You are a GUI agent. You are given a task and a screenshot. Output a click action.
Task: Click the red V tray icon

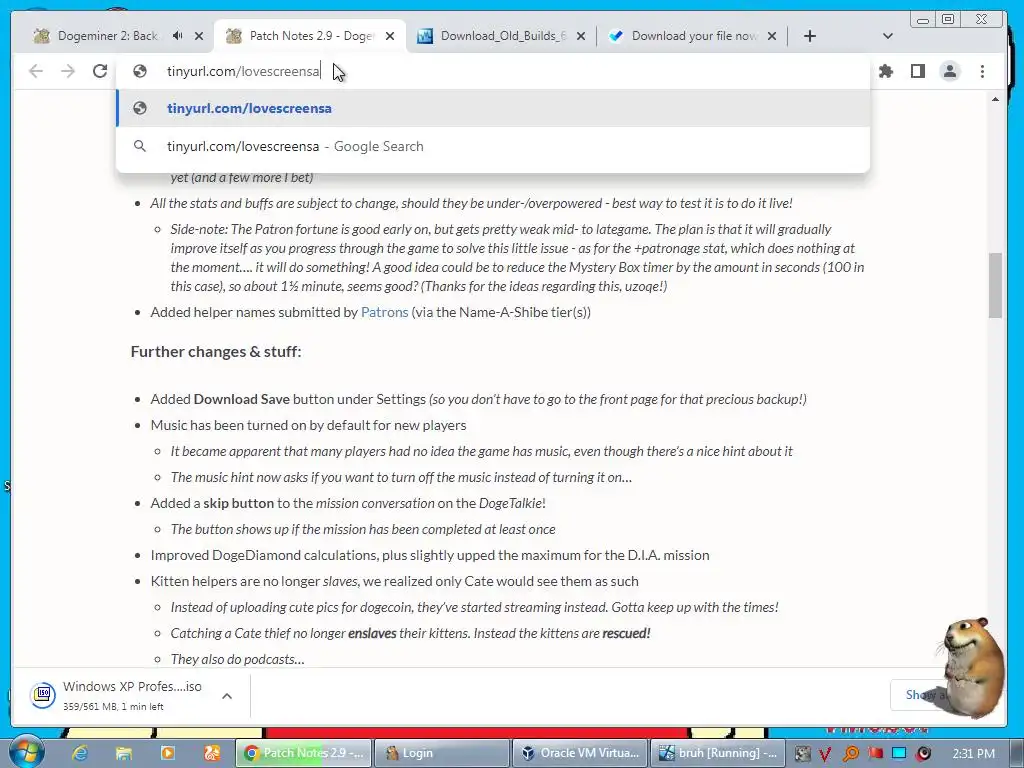825,754
